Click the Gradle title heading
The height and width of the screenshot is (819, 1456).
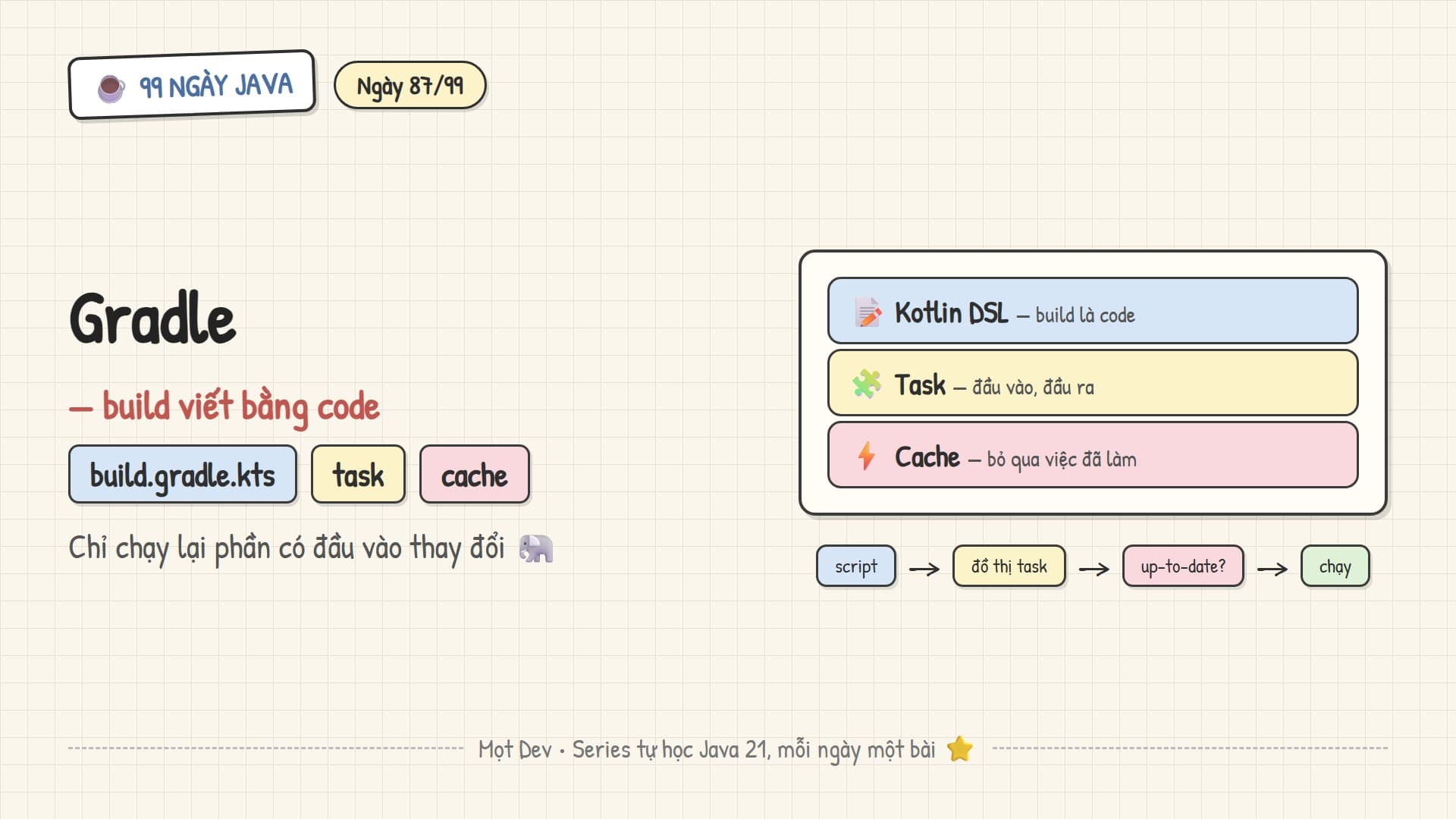(x=152, y=318)
